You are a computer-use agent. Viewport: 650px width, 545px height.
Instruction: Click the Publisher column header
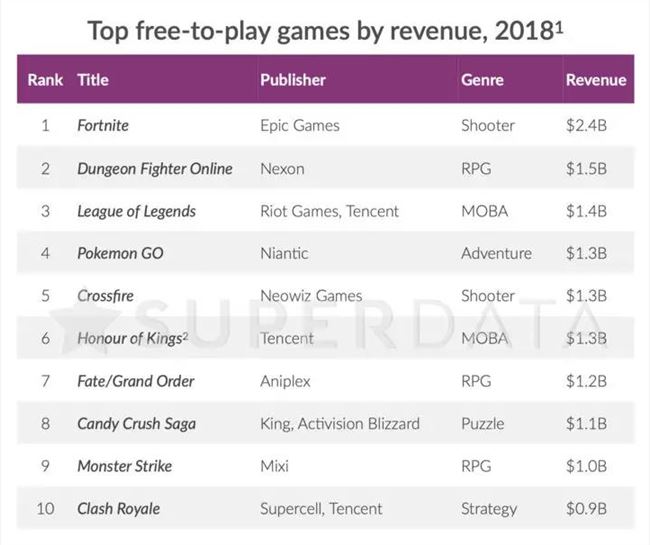tap(292, 80)
